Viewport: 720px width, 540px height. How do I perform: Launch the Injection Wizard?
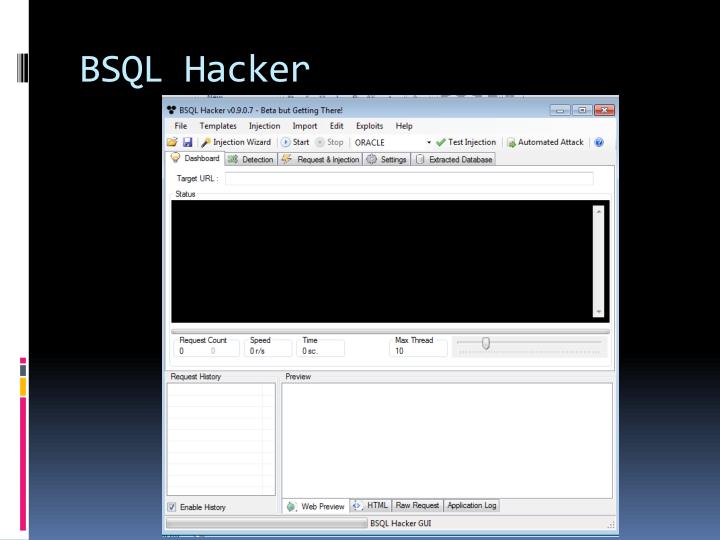click(x=236, y=142)
